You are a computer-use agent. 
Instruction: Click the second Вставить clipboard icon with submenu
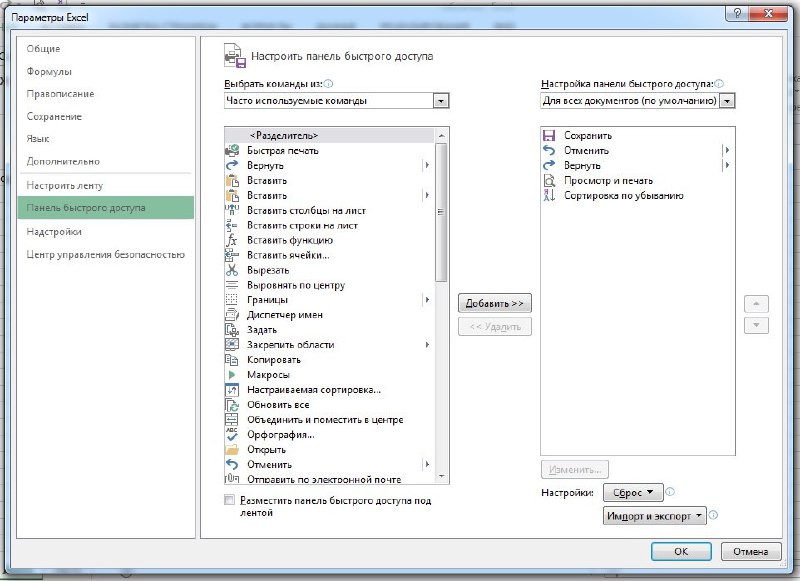coord(232,195)
